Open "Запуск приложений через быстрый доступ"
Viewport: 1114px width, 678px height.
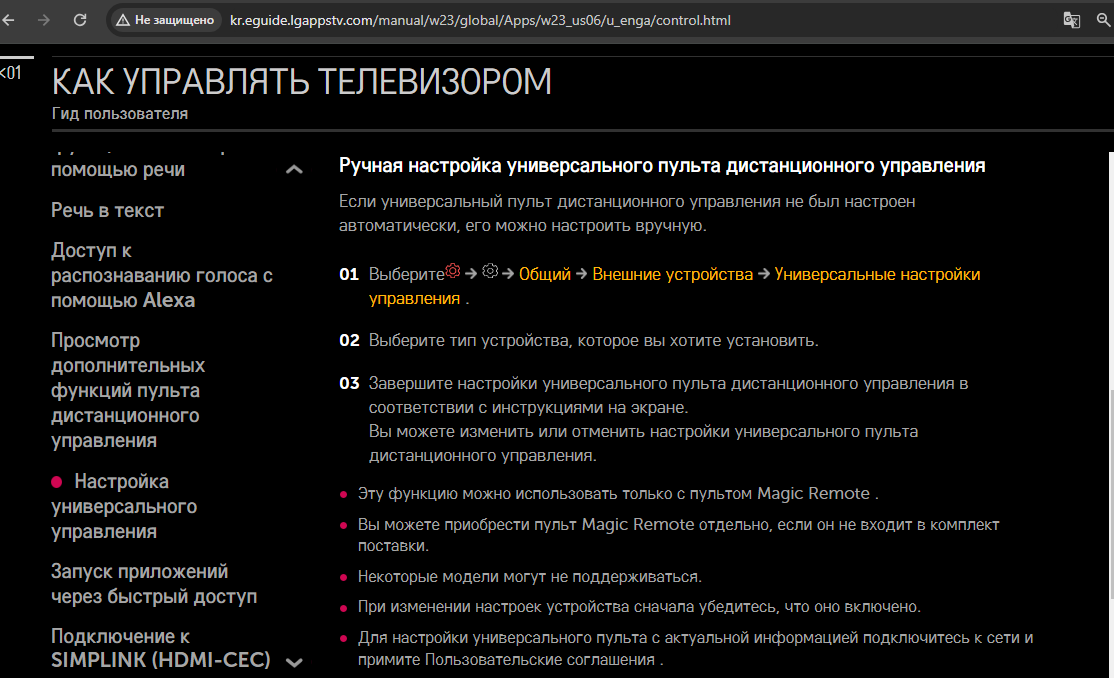click(x=153, y=584)
